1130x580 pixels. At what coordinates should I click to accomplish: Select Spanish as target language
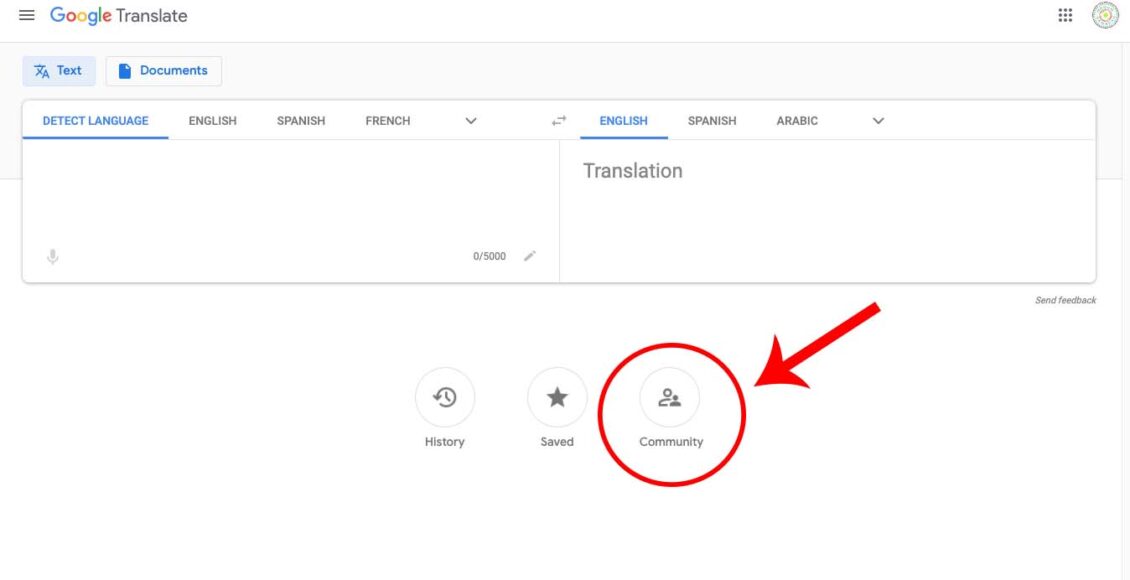[x=712, y=121]
